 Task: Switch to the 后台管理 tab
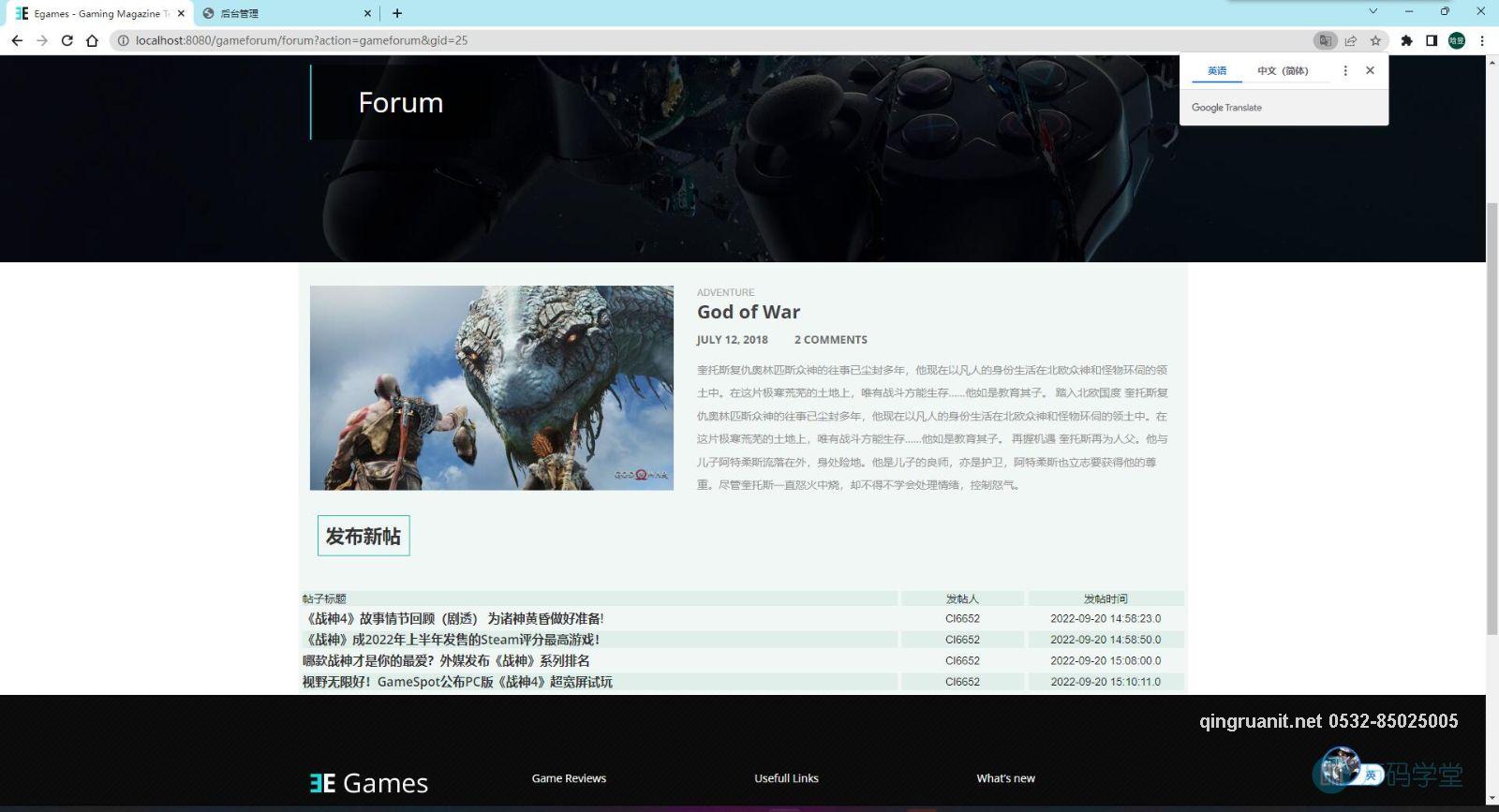pyautogui.click(x=287, y=13)
